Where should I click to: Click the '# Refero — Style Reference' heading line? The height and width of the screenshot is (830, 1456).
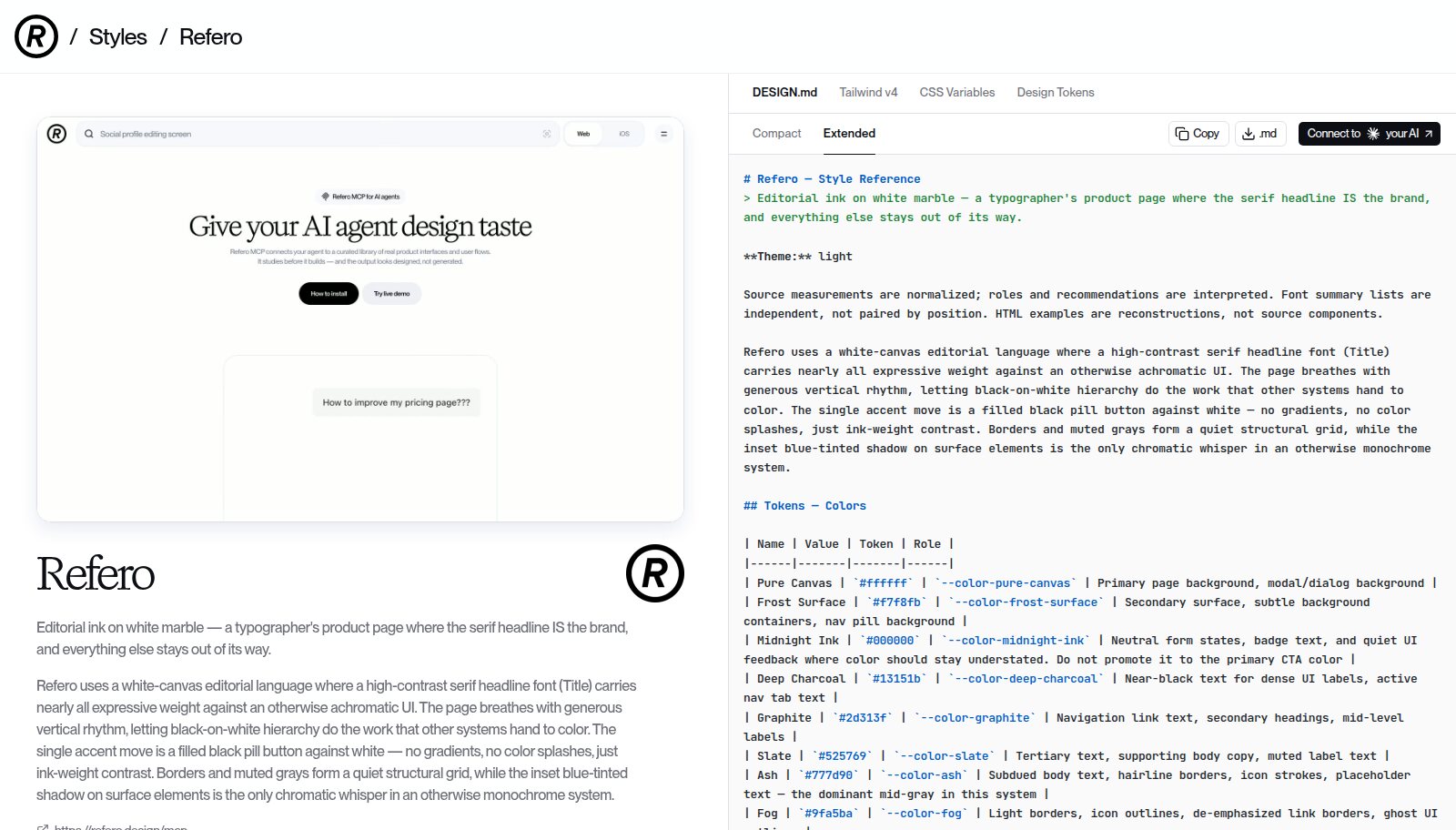(x=832, y=179)
